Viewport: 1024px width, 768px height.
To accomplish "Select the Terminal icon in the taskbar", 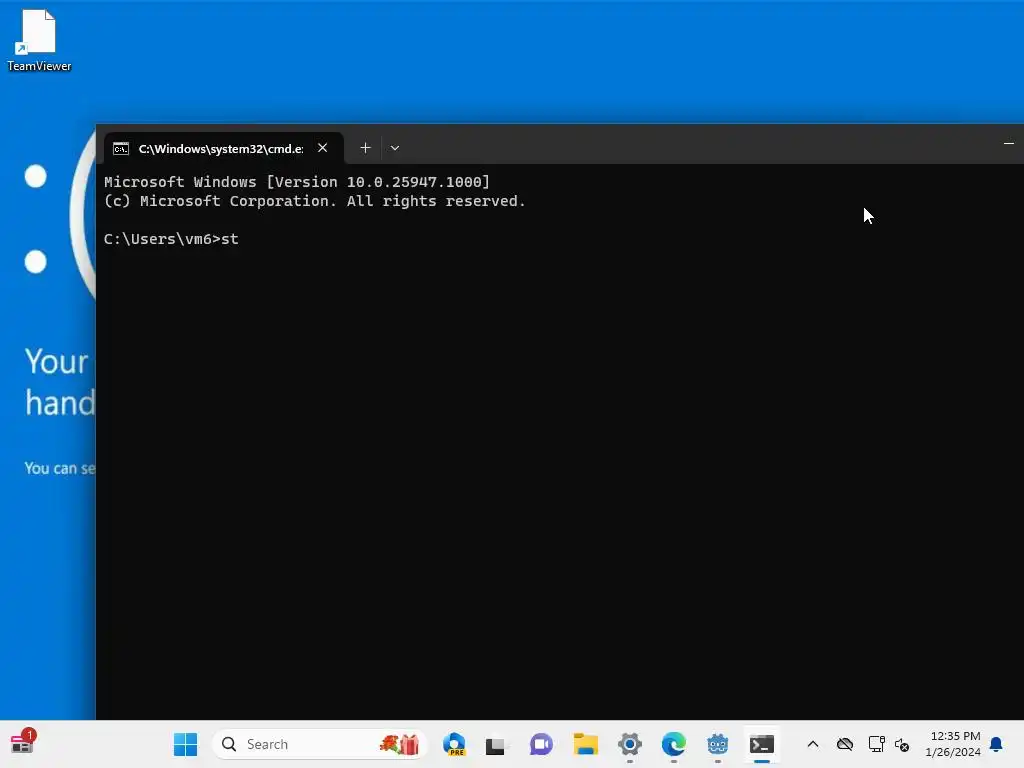I will [x=761, y=744].
